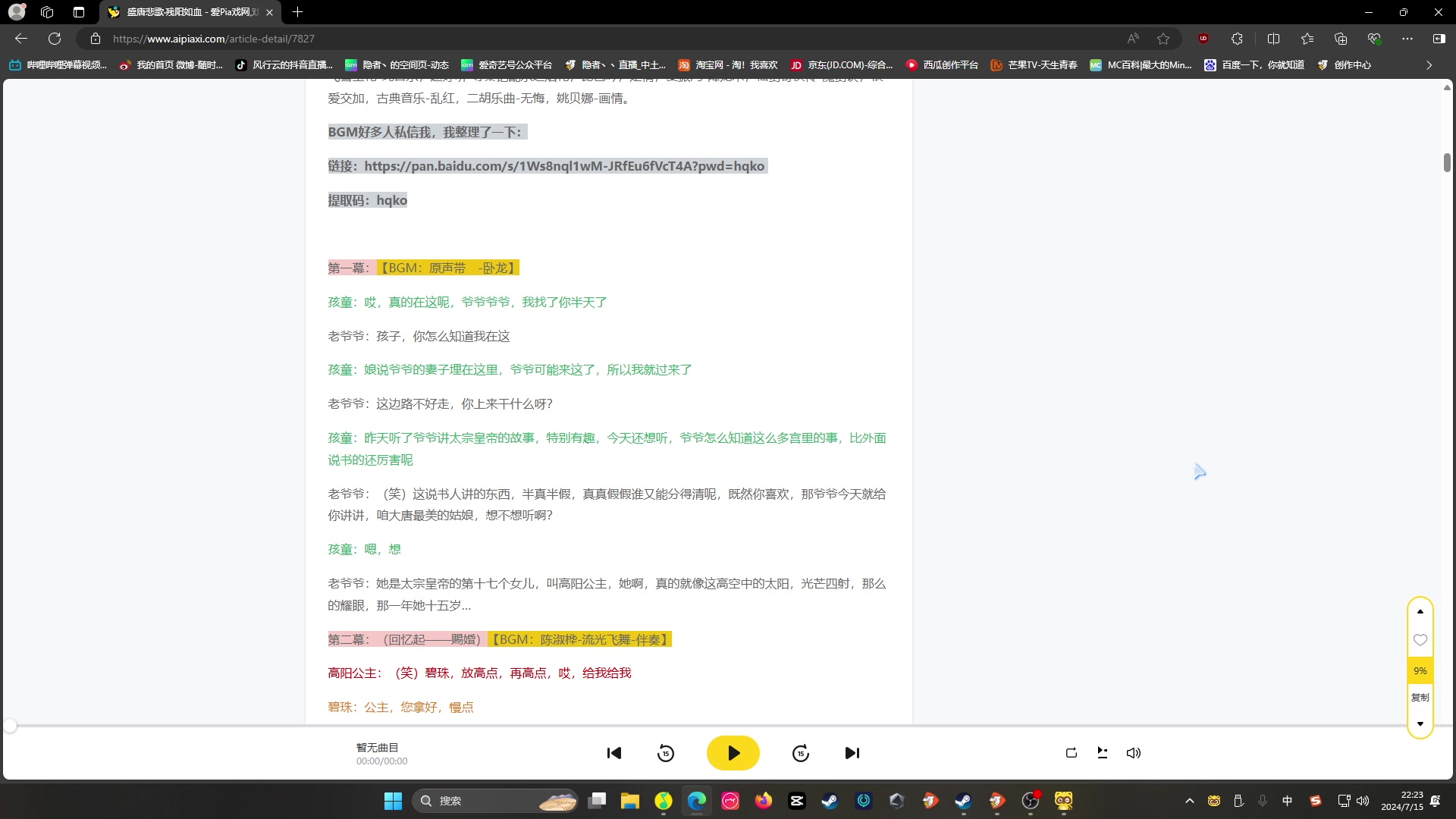The width and height of the screenshot is (1456, 819).
Task: Click the star to bookmark this page
Action: [x=1163, y=38]
